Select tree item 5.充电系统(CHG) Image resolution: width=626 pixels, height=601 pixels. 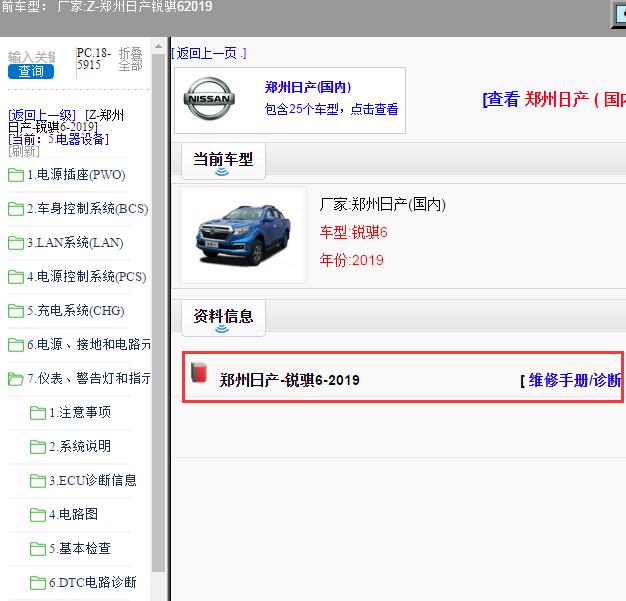point(76,310)
